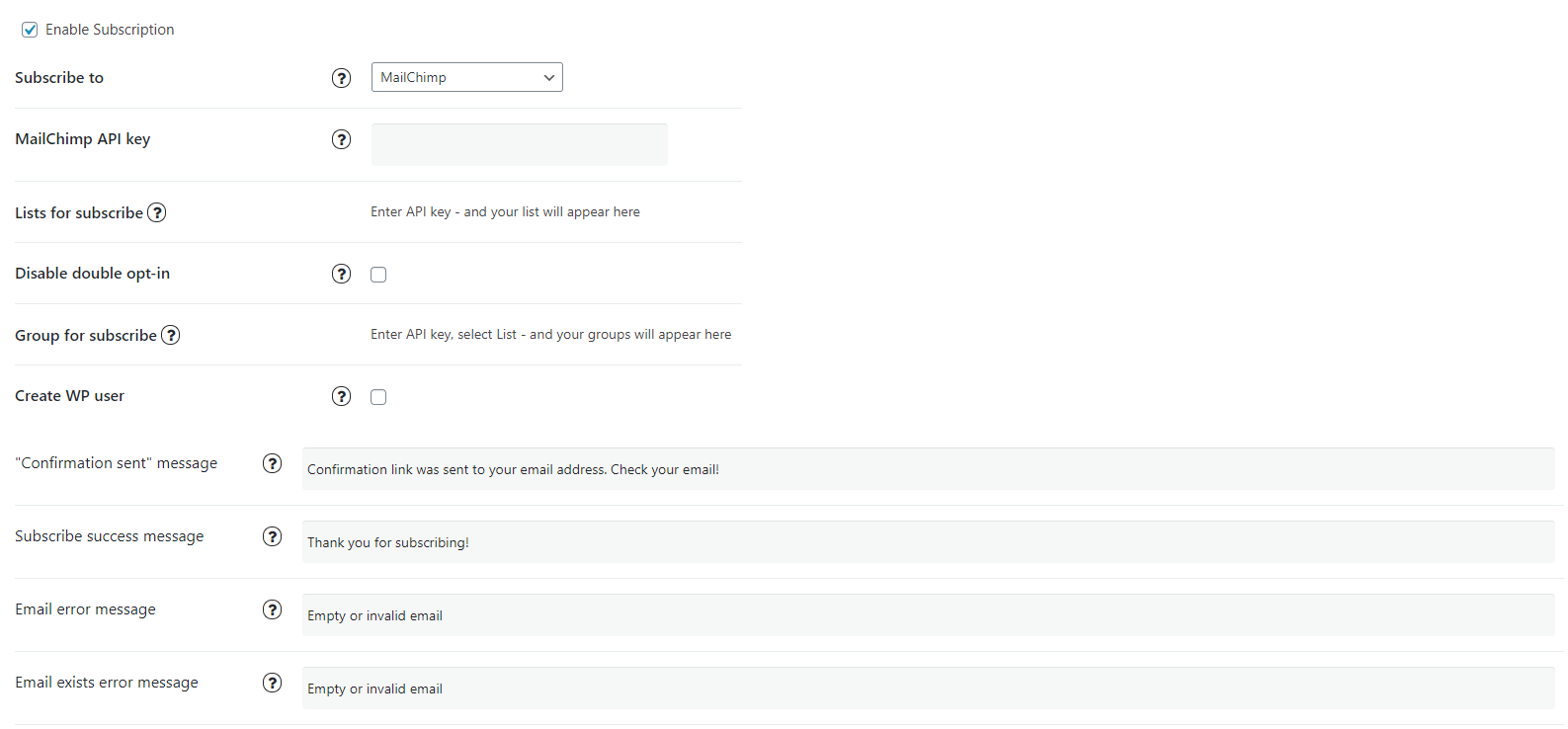Click the Email error message field

tap(928, 615)
